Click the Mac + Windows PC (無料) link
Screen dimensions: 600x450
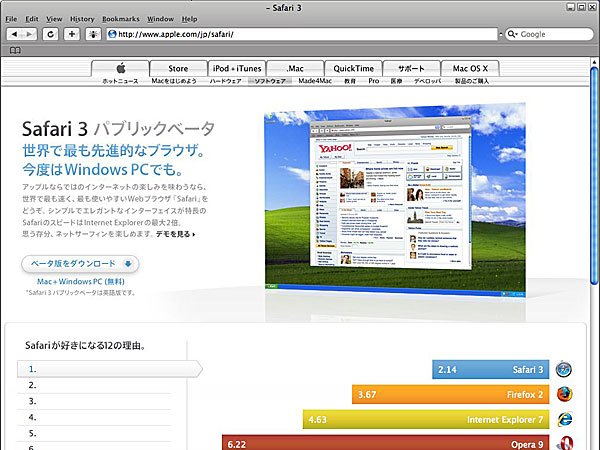pyautogui.click(x=81, y=282)
